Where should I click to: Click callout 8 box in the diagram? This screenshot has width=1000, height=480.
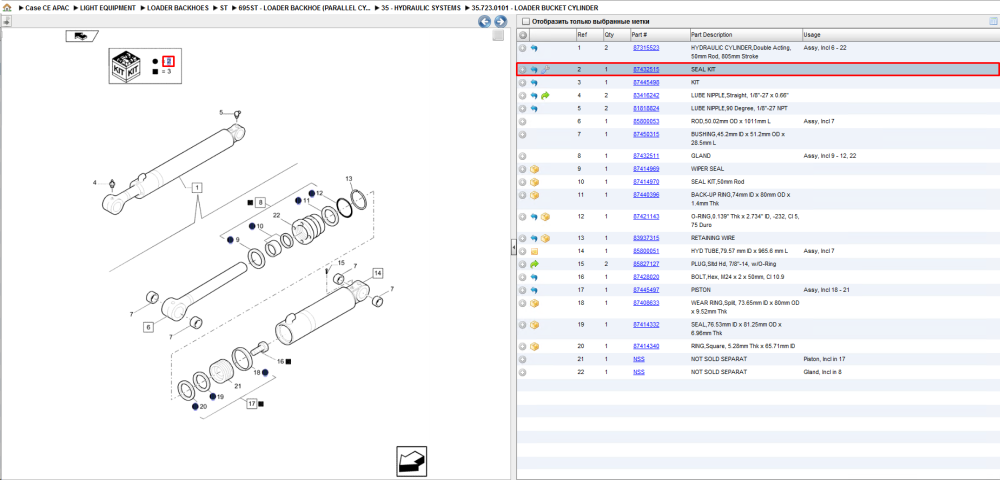pos(260,203)
